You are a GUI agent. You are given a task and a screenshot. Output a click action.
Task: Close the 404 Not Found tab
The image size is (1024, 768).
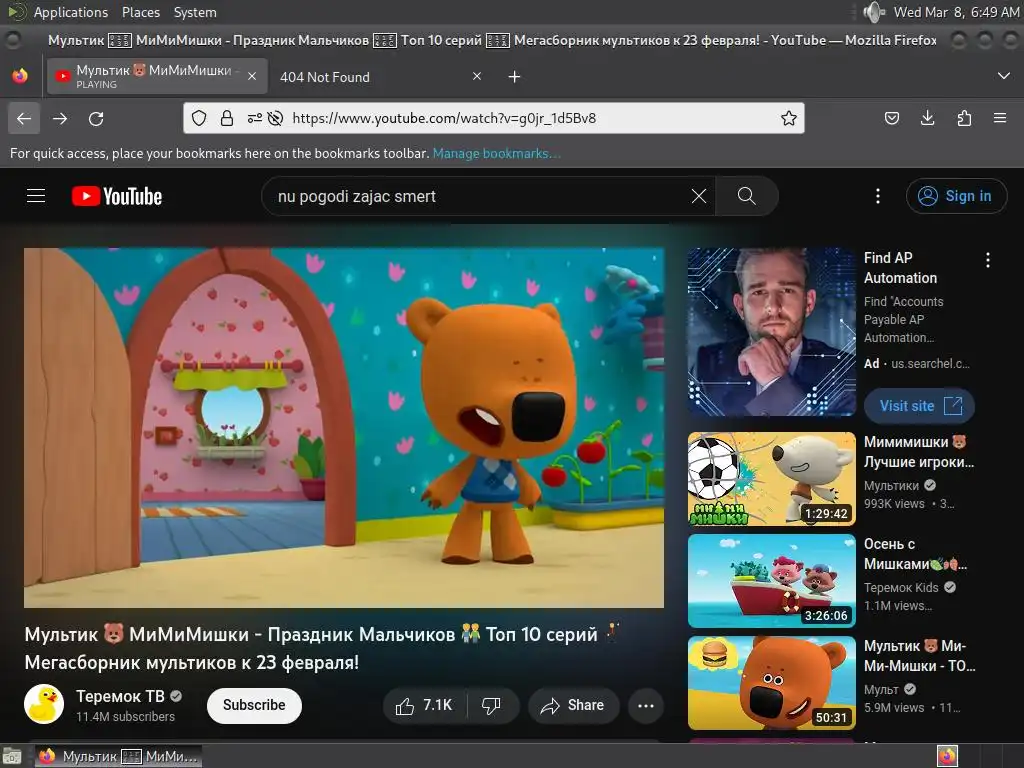(477, 76)
